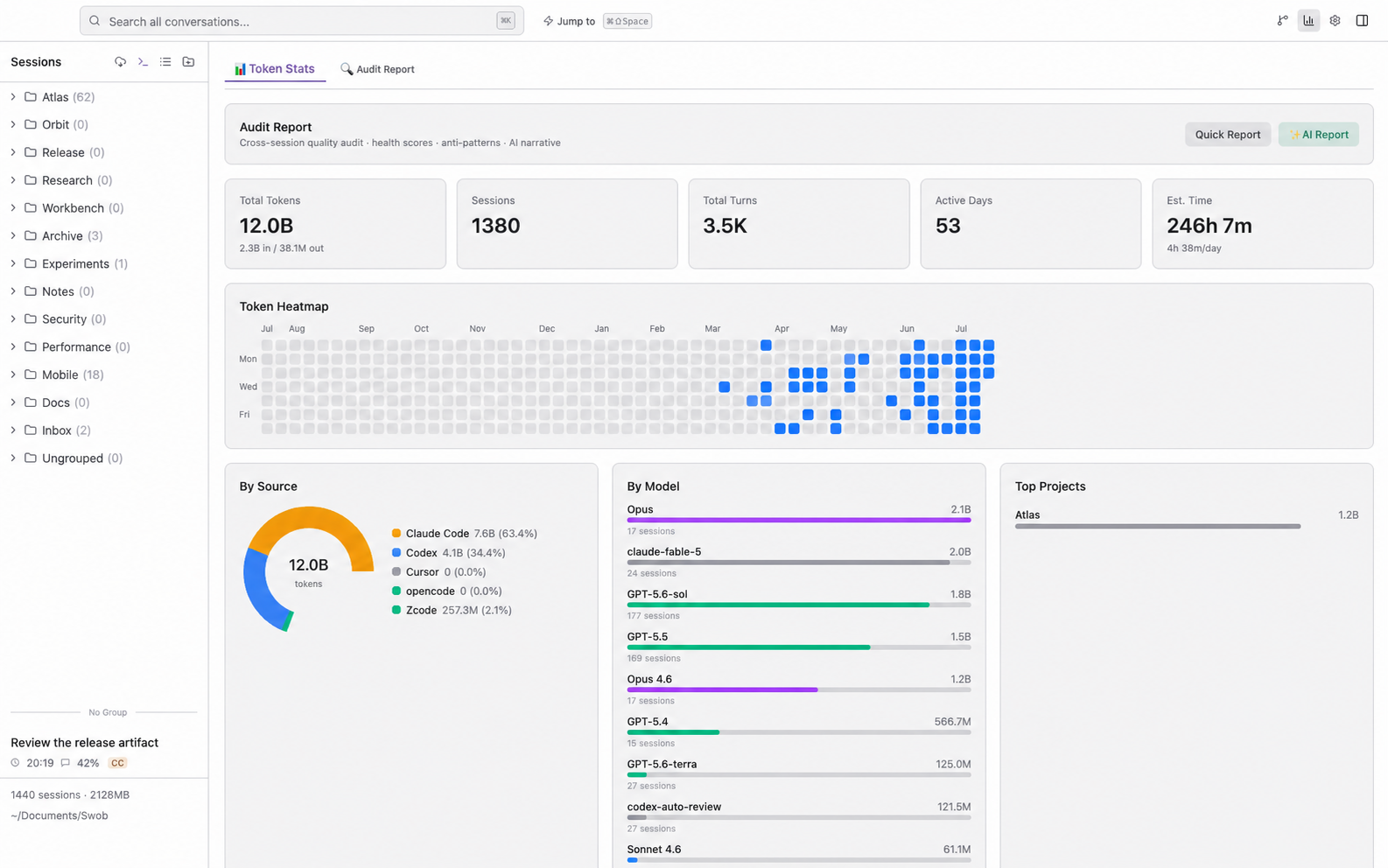The image size is (1388, 868).
Task: Click the list view icon beside Sessions
Action: [165, 62]
